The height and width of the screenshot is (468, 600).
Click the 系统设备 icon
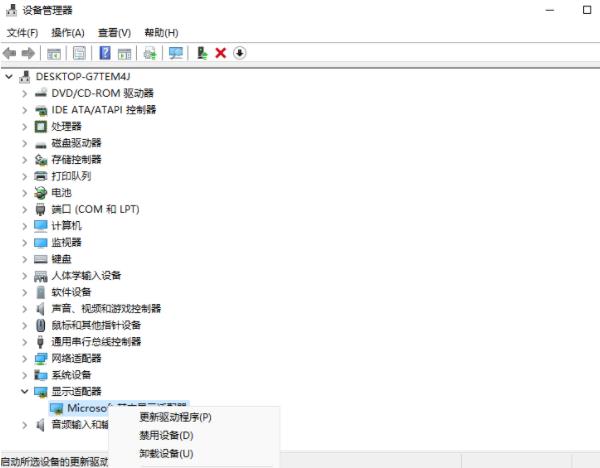click(x=41, y=375)
